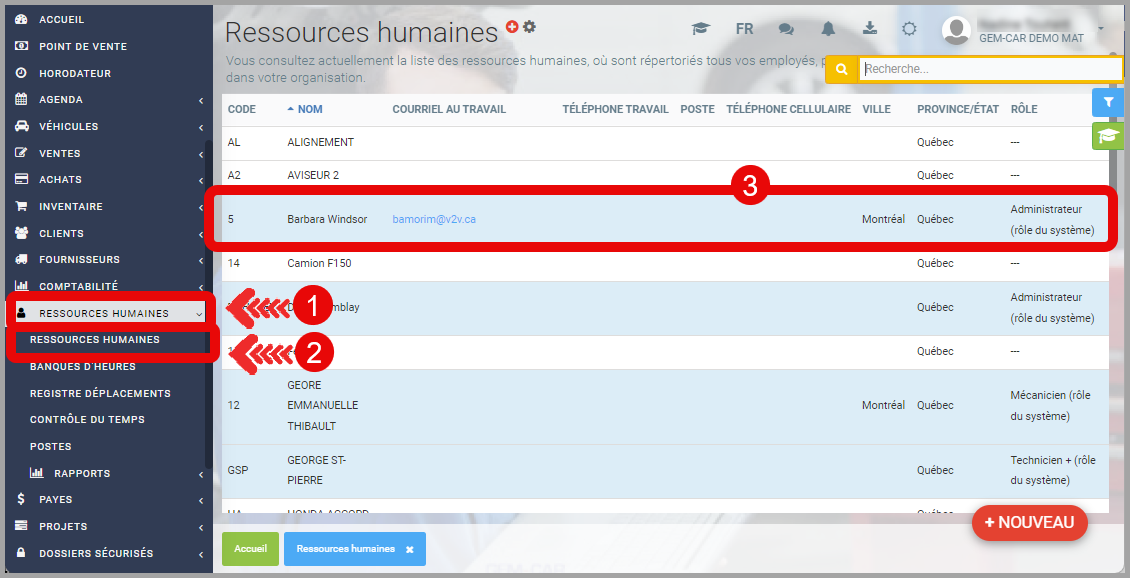
Task: Click the red plus icon beside the page title
Action: click(512, 27)
